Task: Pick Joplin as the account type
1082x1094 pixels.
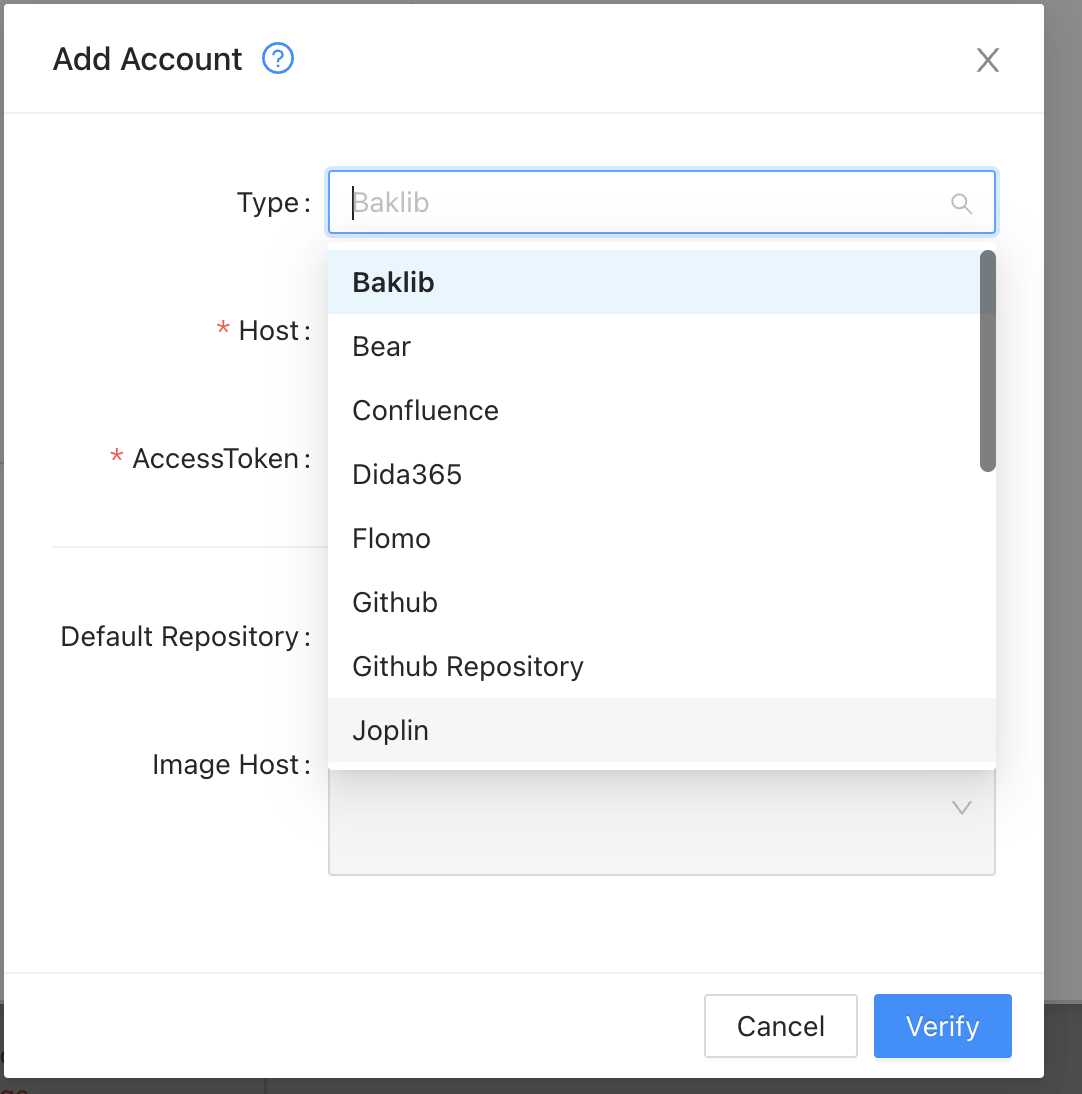Action: click(x=390, y=730)
